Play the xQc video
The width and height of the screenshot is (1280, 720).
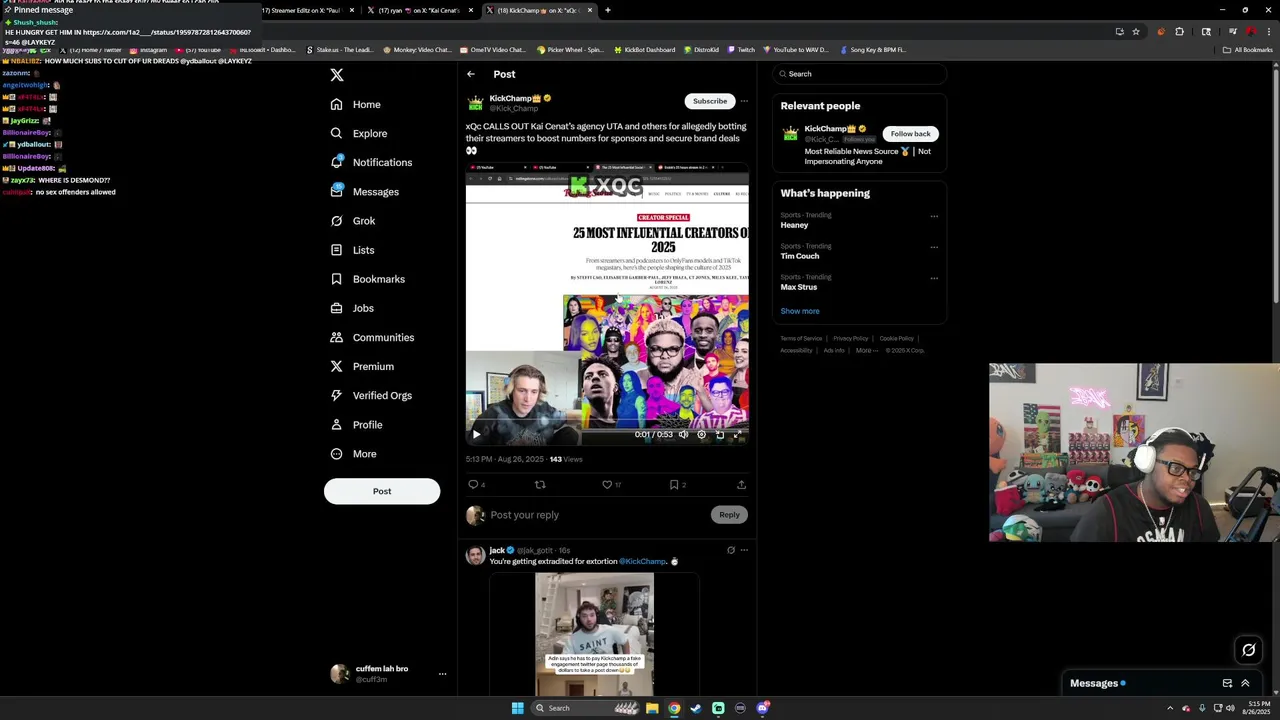(476, 434)
